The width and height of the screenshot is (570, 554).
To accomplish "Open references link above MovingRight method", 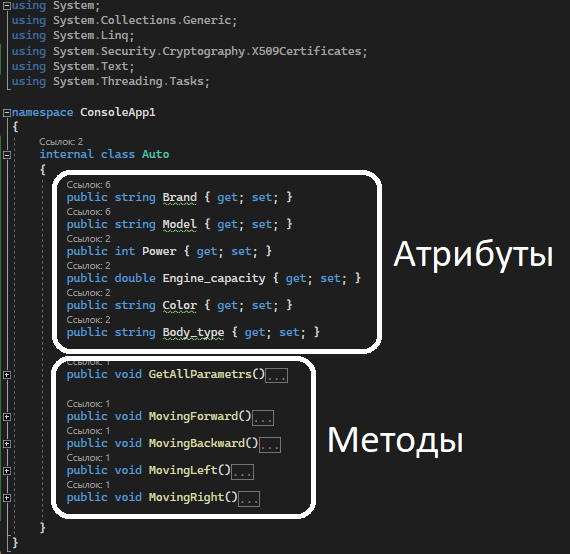I will pos(88,485).
